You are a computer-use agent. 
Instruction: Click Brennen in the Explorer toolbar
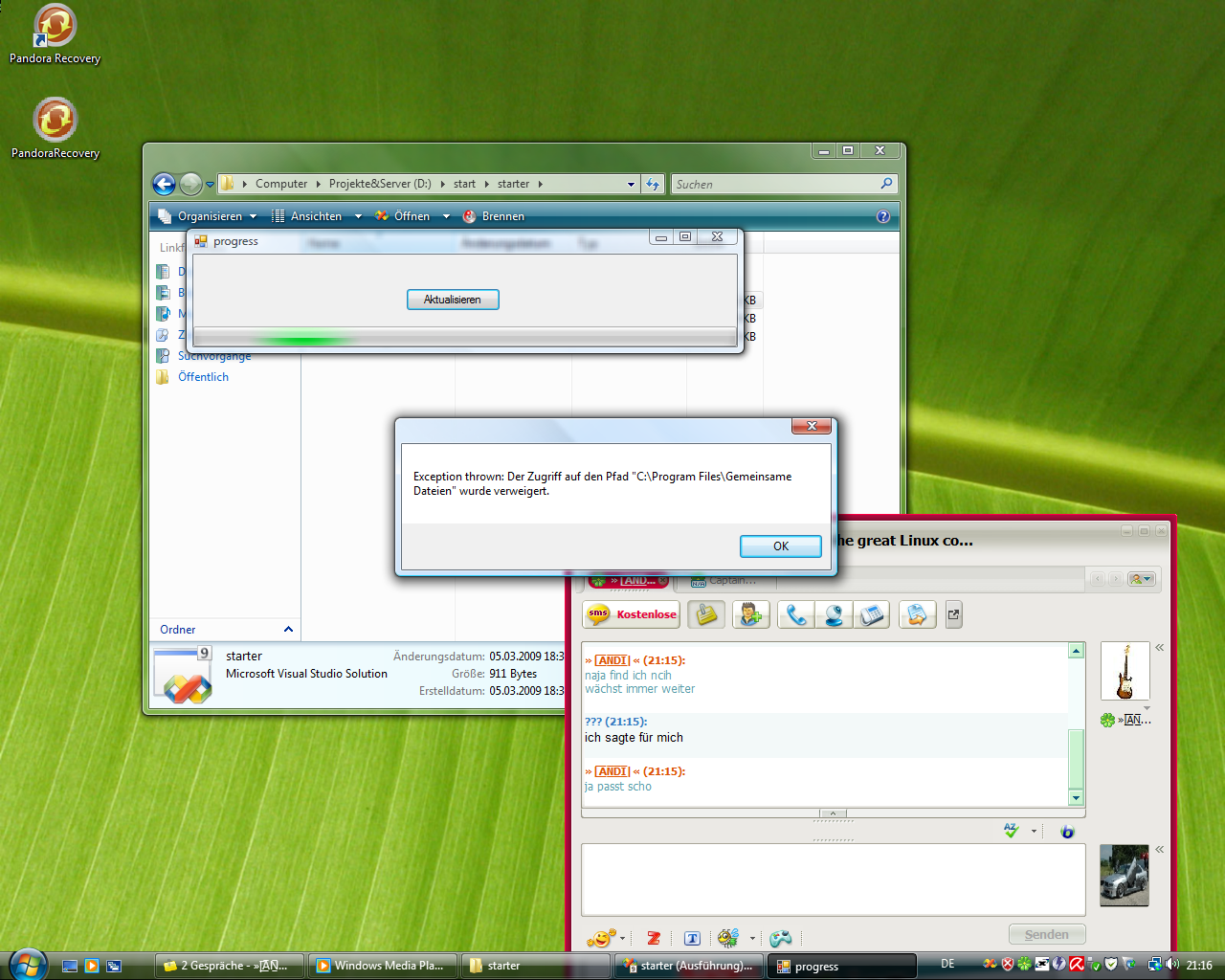(494, 216)
